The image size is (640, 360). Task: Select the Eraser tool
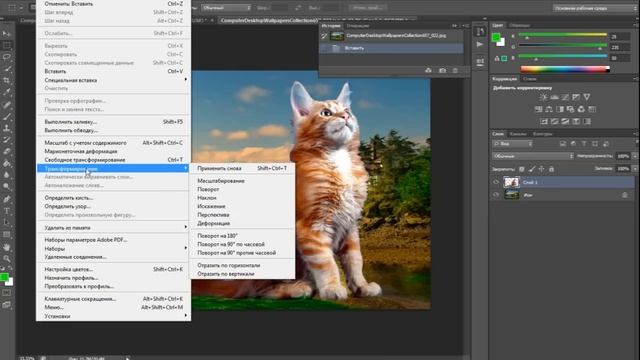[x=7, y=151]
